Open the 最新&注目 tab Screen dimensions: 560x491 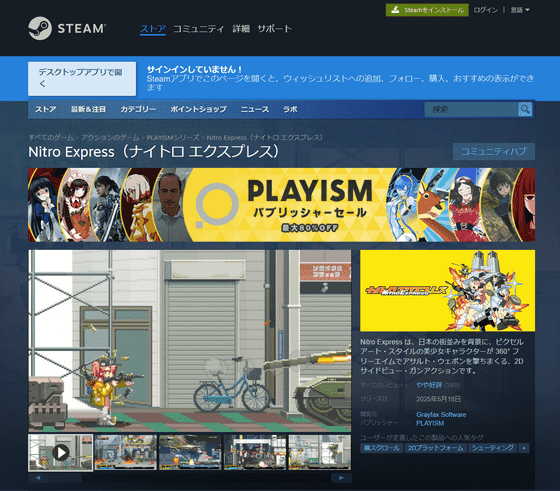88,109
